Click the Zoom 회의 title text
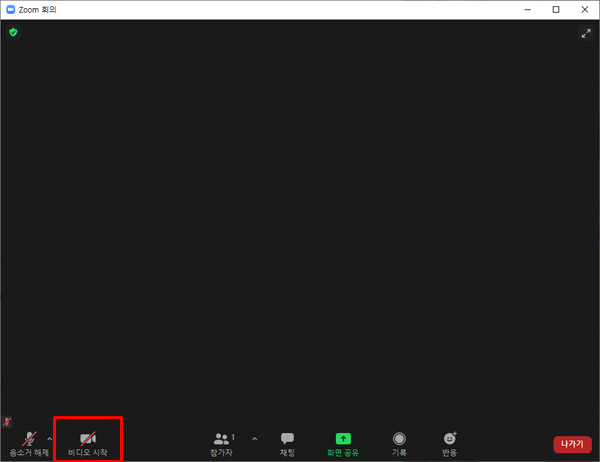 coord(38,9)
